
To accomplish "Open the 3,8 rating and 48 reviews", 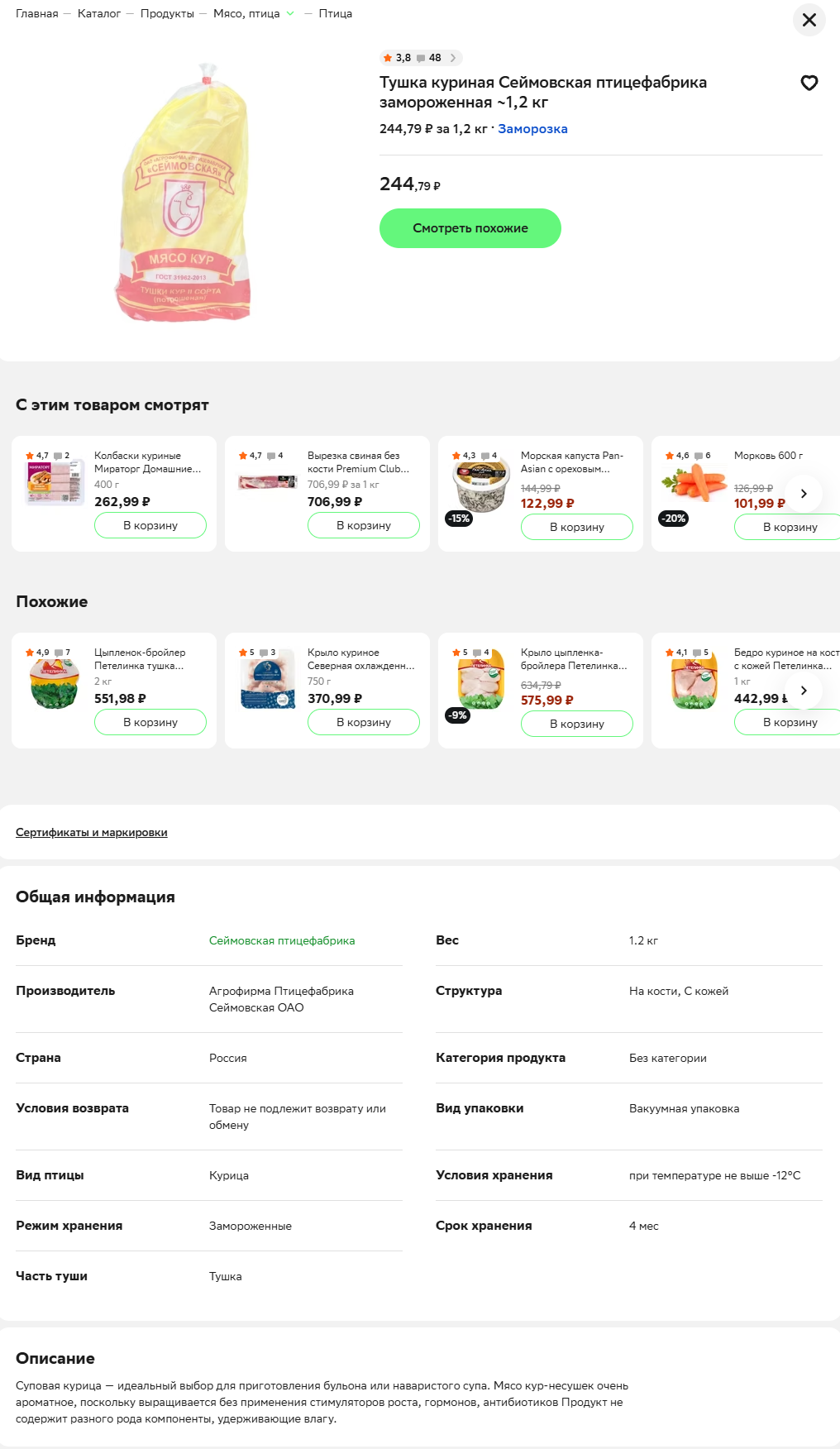I will click(421, 58).
